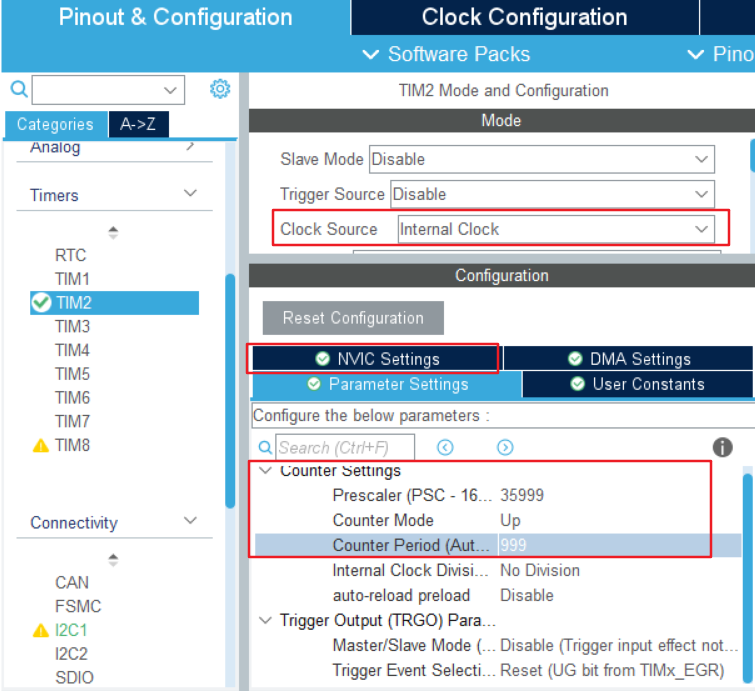Open the User Constants tab
Image resolution: width=755 pixels, height=691 pixels.
coord(638,384)
